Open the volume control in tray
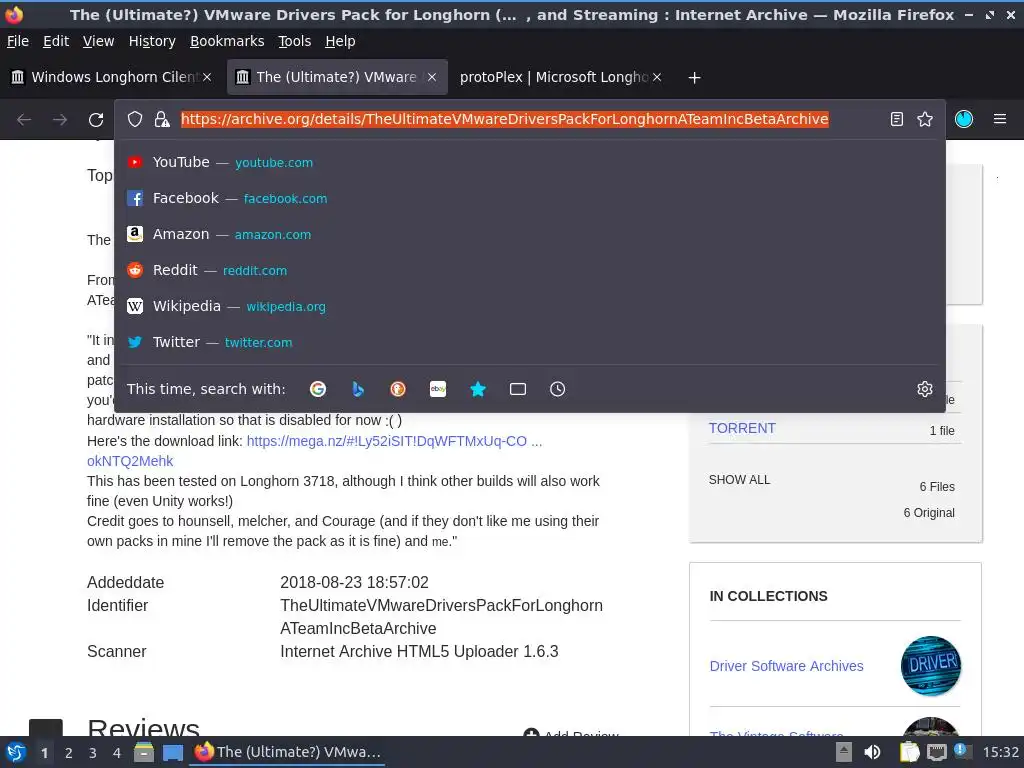Viewport: 1024px width, 768px height. 872,752
